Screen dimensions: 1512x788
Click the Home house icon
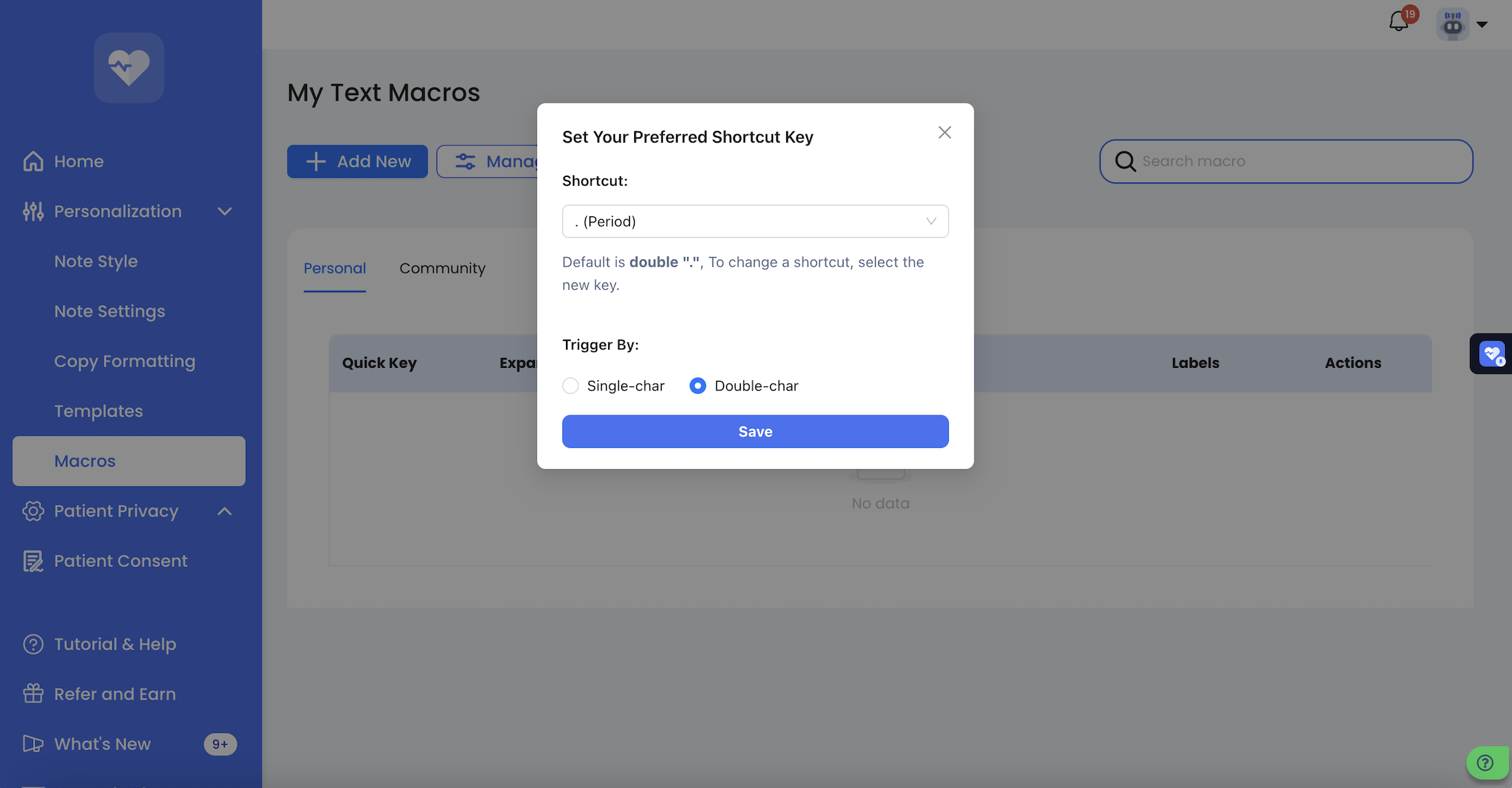click(33, 161)
